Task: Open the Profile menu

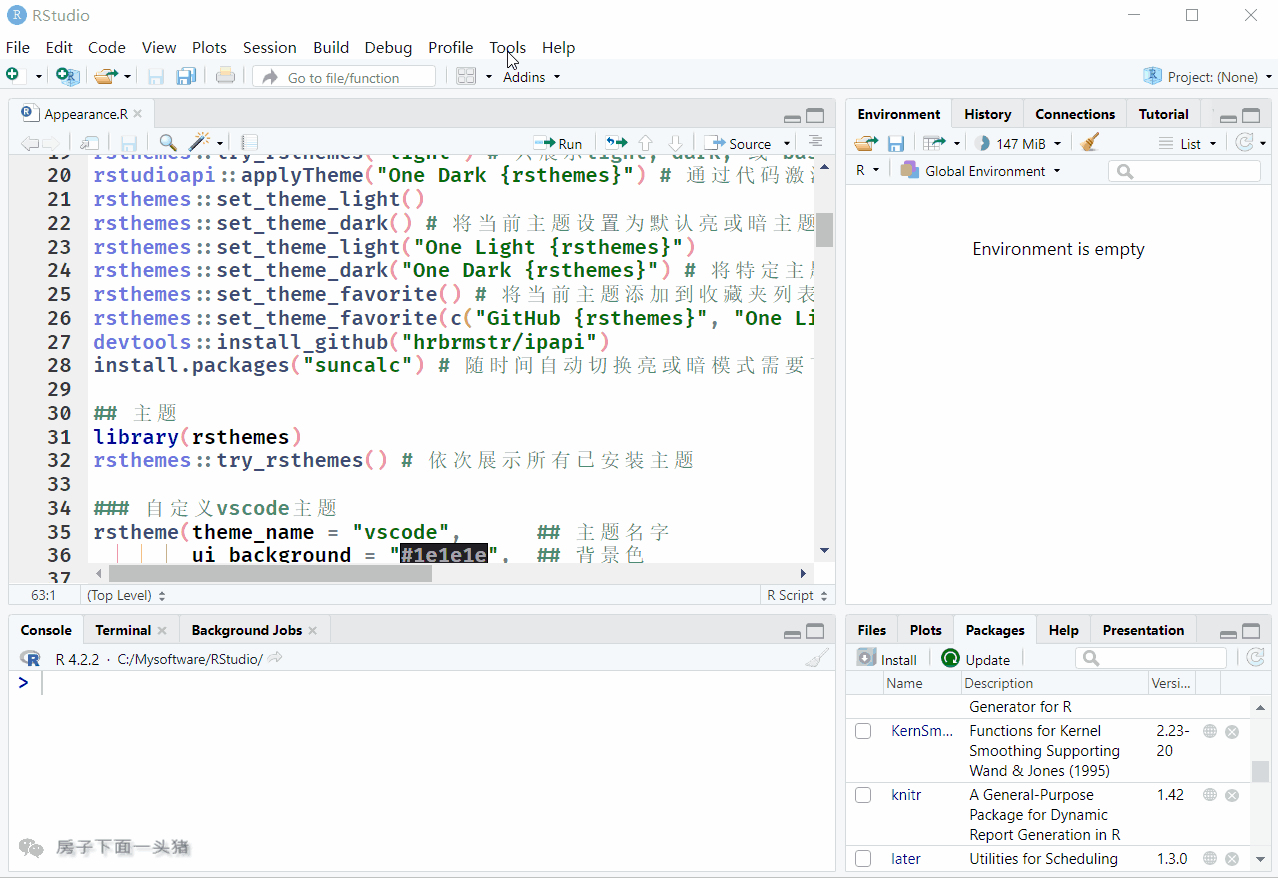Action: pyautogui.click(x=450, y=47)
